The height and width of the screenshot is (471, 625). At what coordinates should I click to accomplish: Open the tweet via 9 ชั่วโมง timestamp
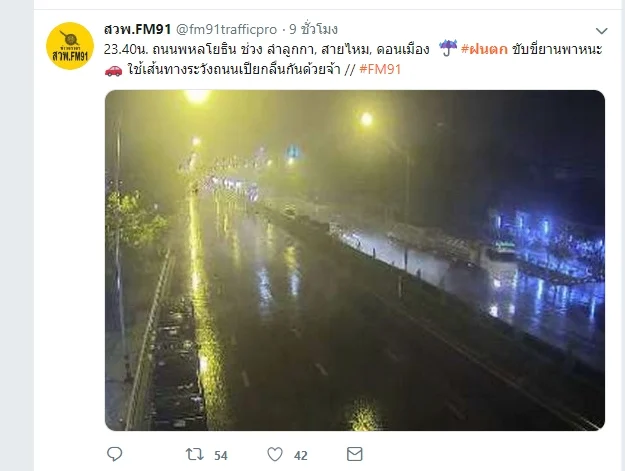coord(313,29)
